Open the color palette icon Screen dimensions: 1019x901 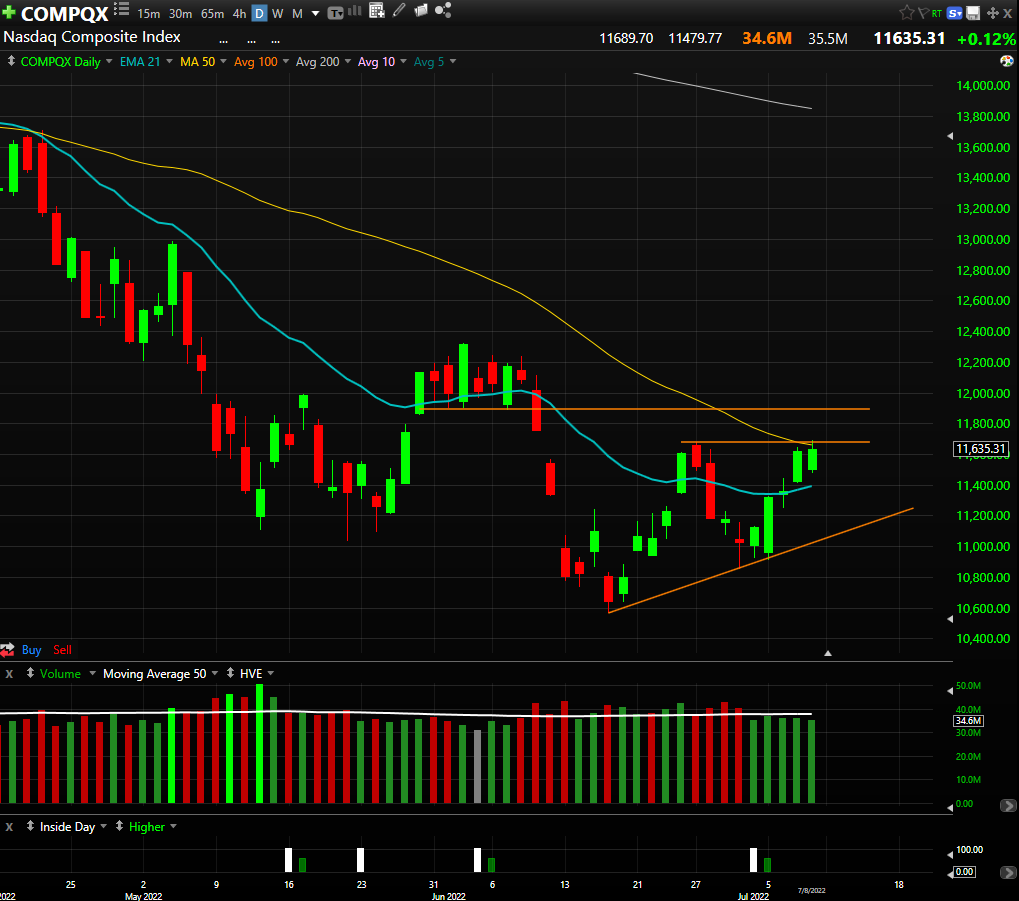(x=1007, y=61)
